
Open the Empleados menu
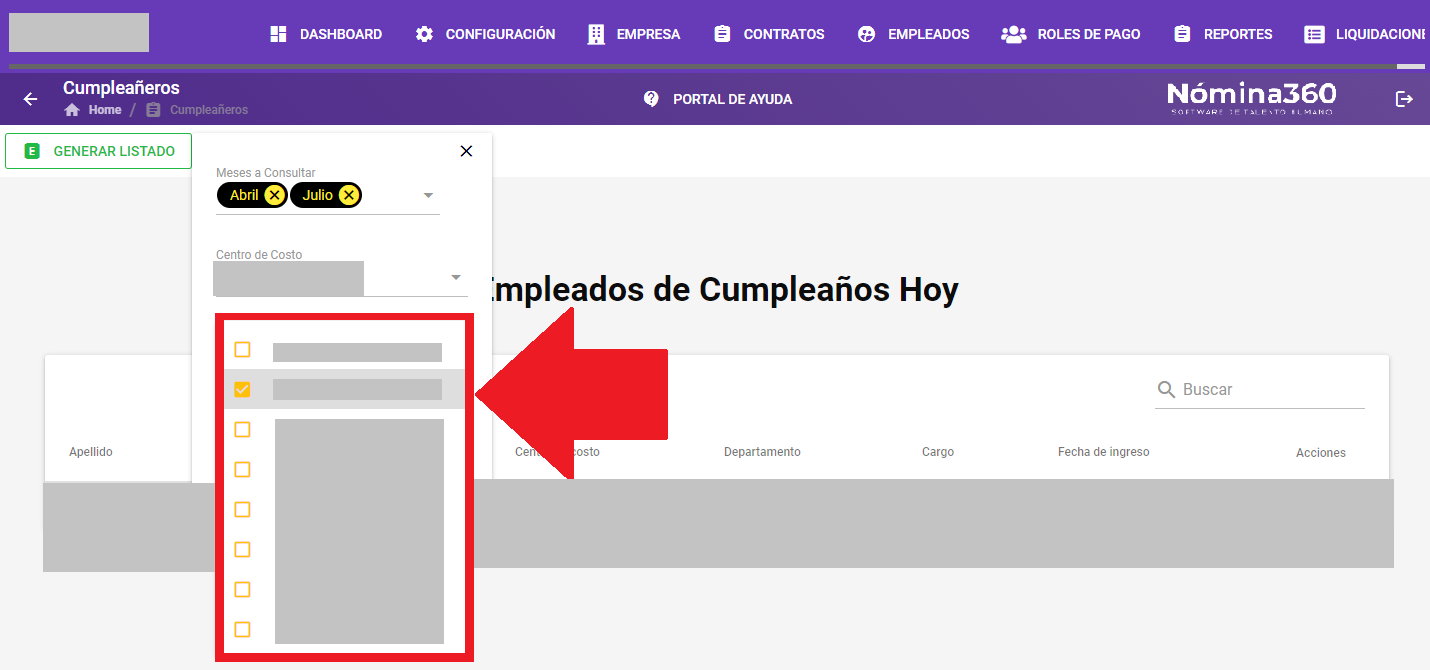(914, 34)
